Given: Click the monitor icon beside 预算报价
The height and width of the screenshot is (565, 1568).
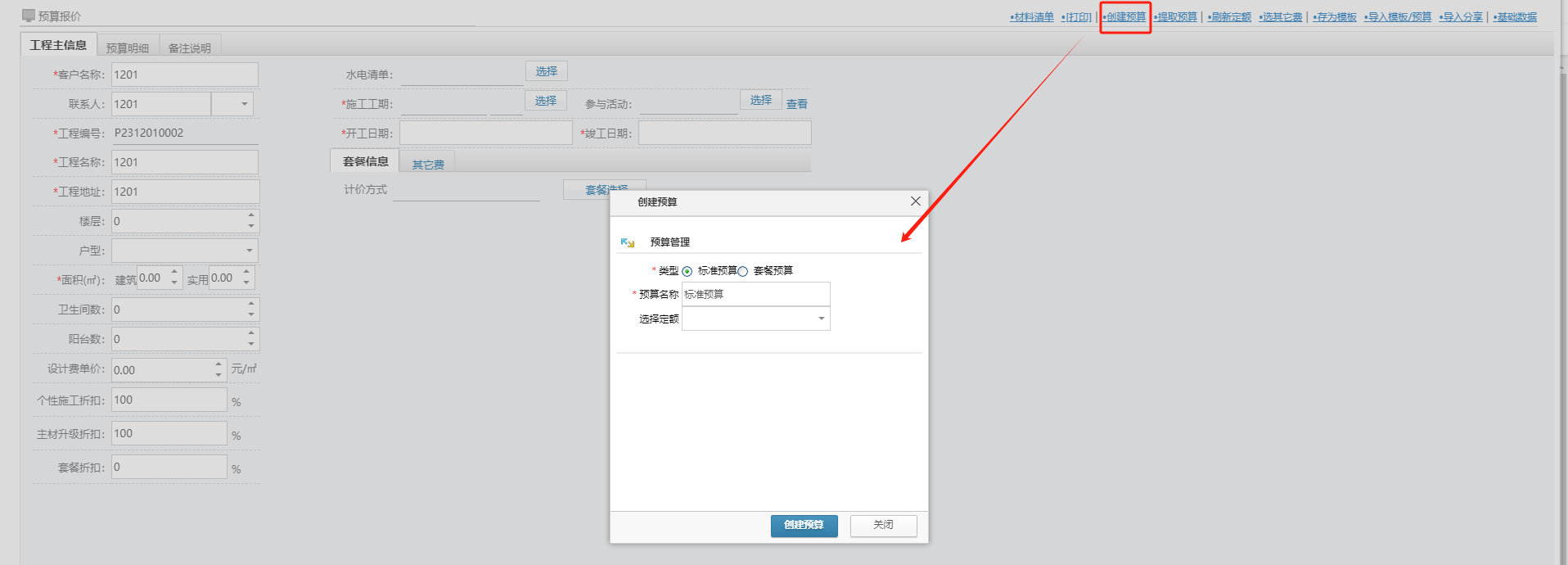Looking at the screenshot, I should tap(29, 16).
